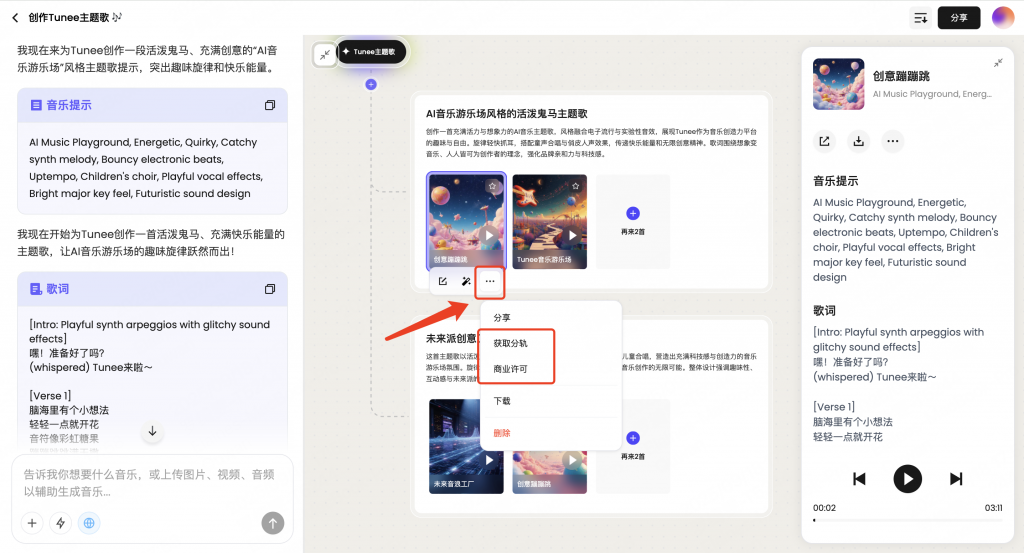Viewport: 1024px width, 553px height.
Task: Select 获取分轨 from the context menu
Action: [510, 343]
